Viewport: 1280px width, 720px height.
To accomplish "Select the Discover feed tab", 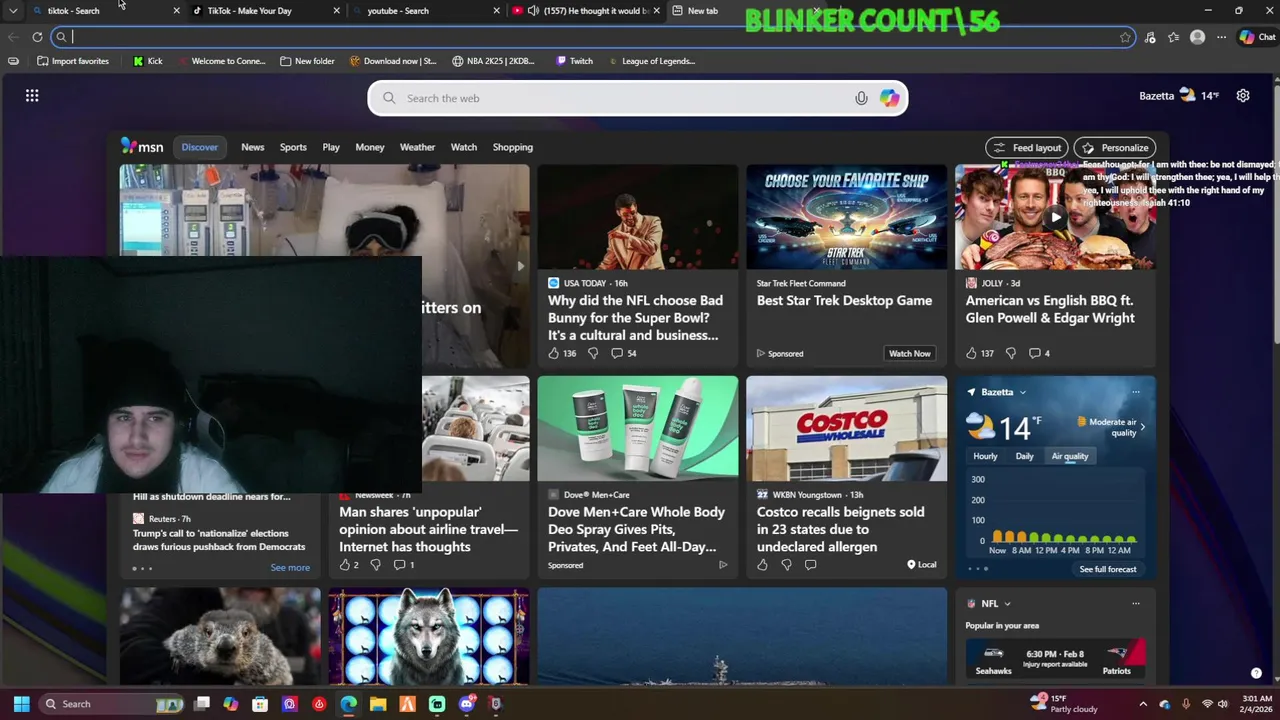I will click(x=199, y=147).
